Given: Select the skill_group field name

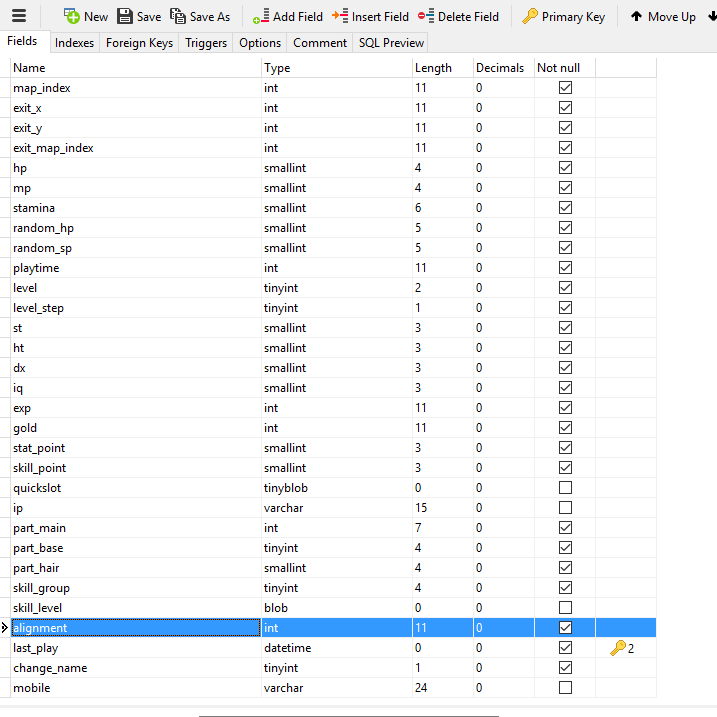Looking at the screenshot, I should click(x=41, y=588).
